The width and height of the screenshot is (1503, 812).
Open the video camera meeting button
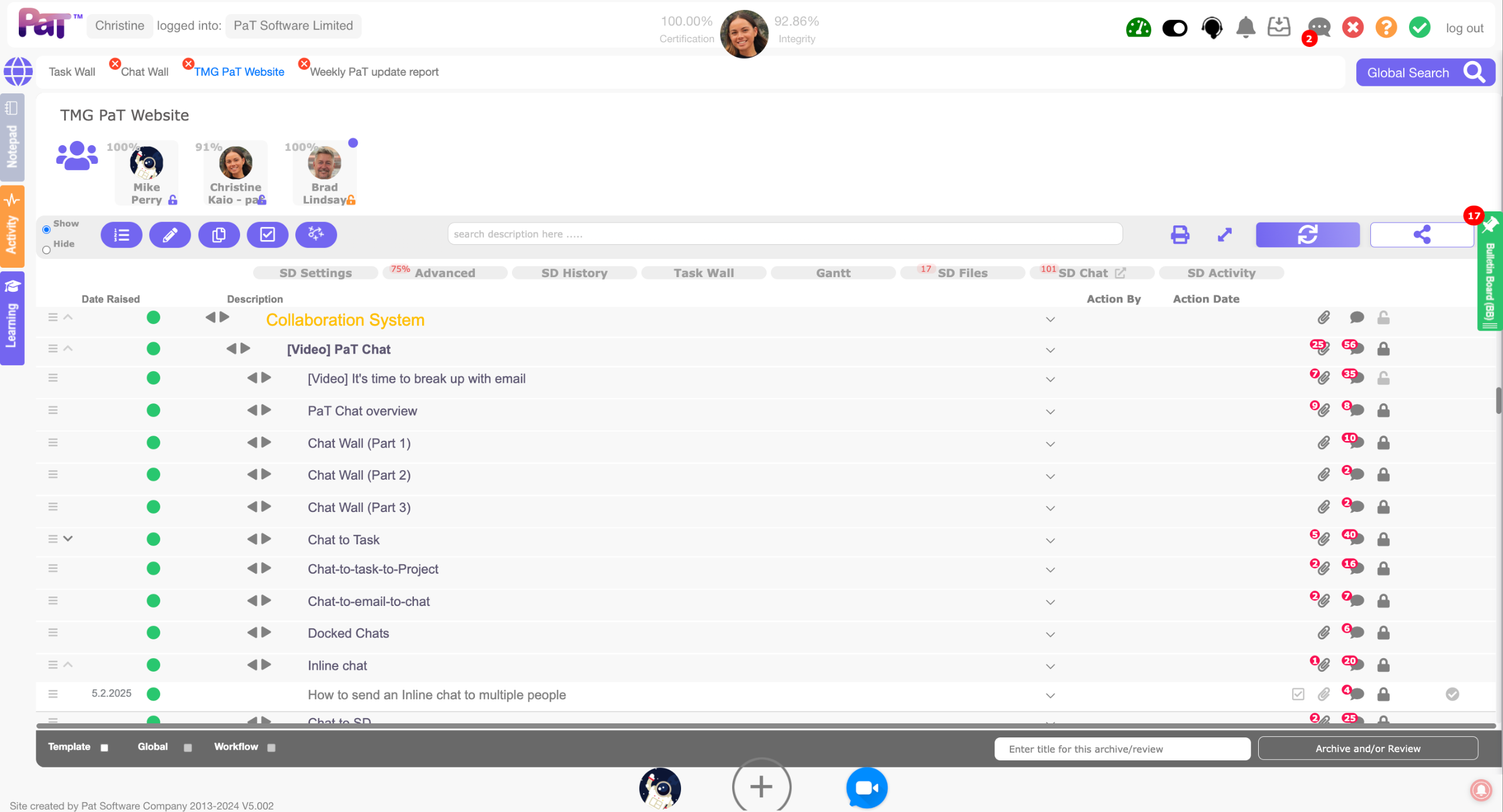pos(867,787)
